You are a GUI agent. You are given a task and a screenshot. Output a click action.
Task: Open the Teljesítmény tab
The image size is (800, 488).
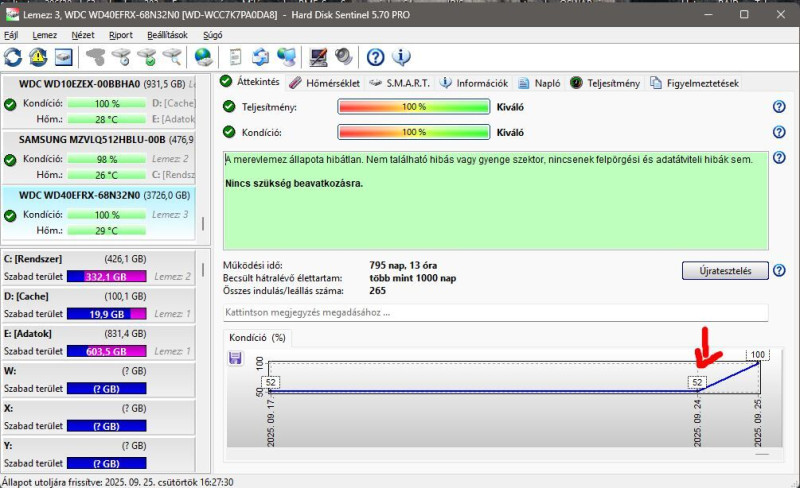pos(605,83)
